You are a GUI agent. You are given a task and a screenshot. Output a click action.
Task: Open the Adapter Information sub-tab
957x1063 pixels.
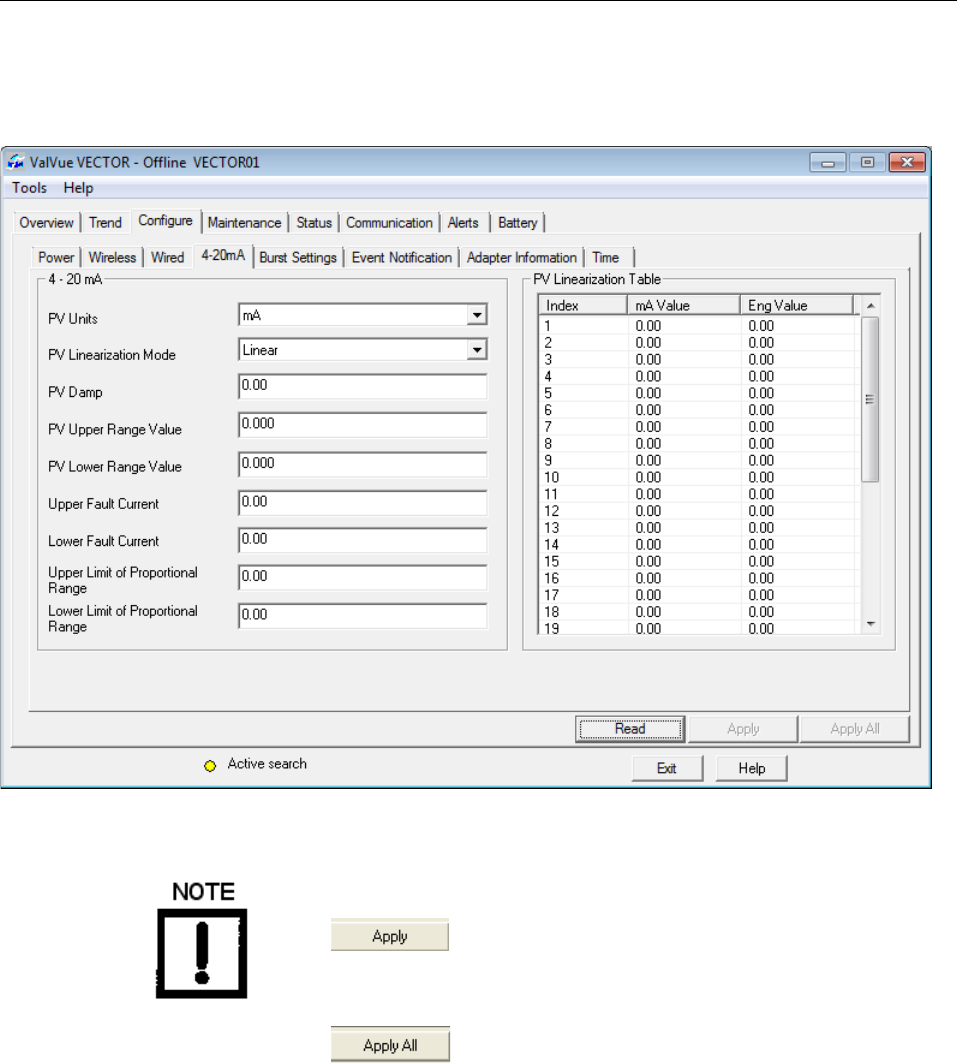521,258
